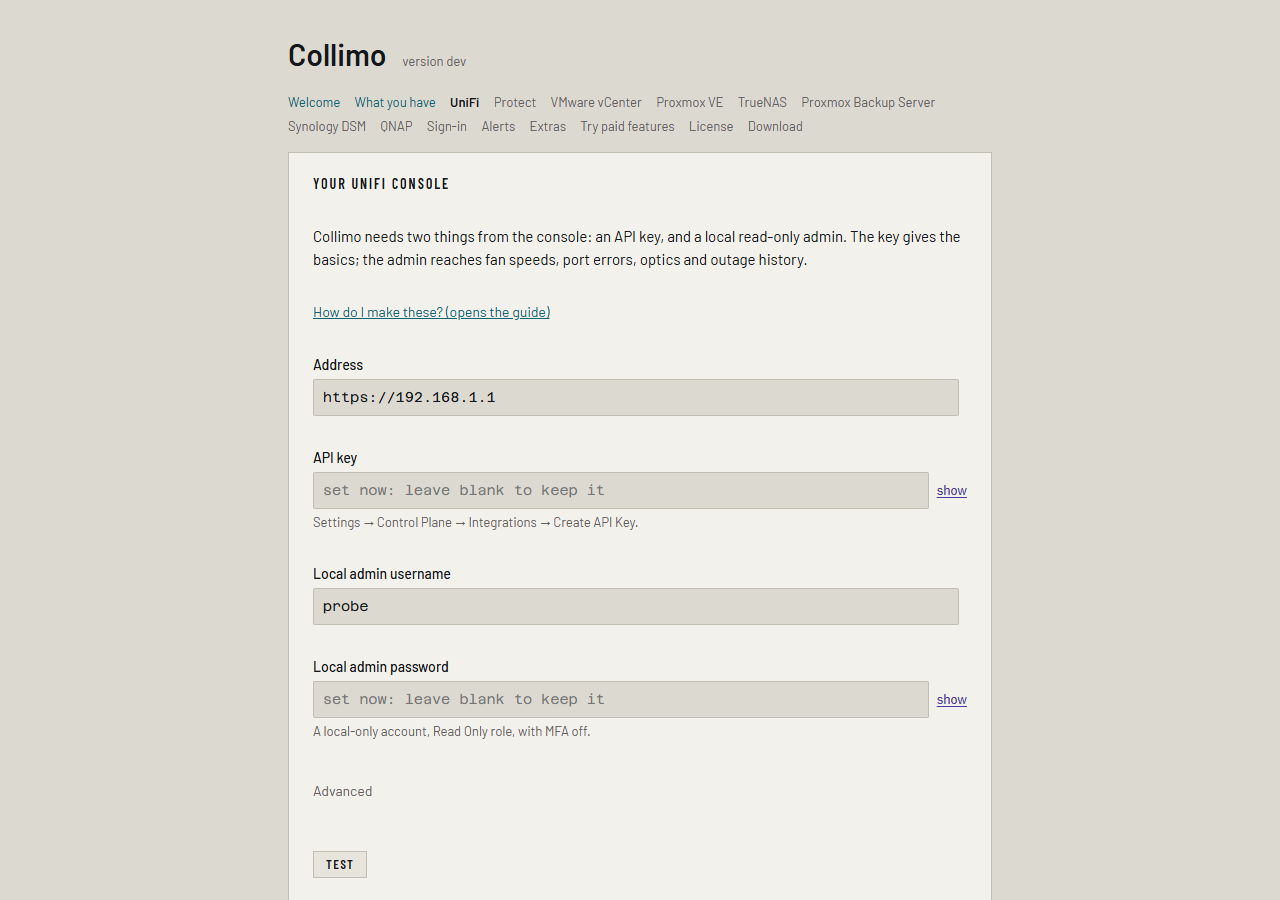Viewport: 1280px width, 900px height.
Task: Switch to the Alerts tab
Action: pyautogui.click(x=498, y=126)
